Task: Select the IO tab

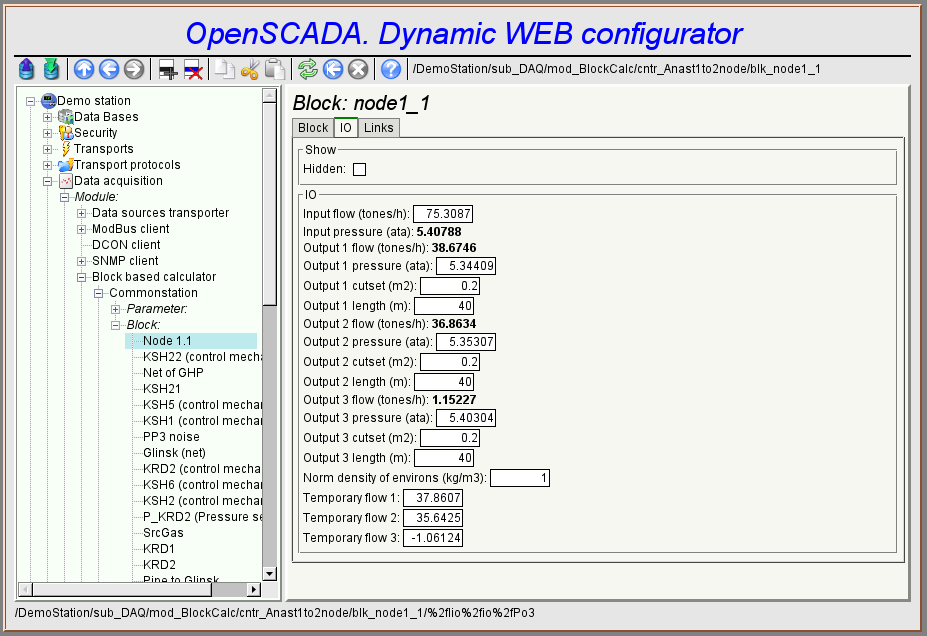Action: point(346,128)
